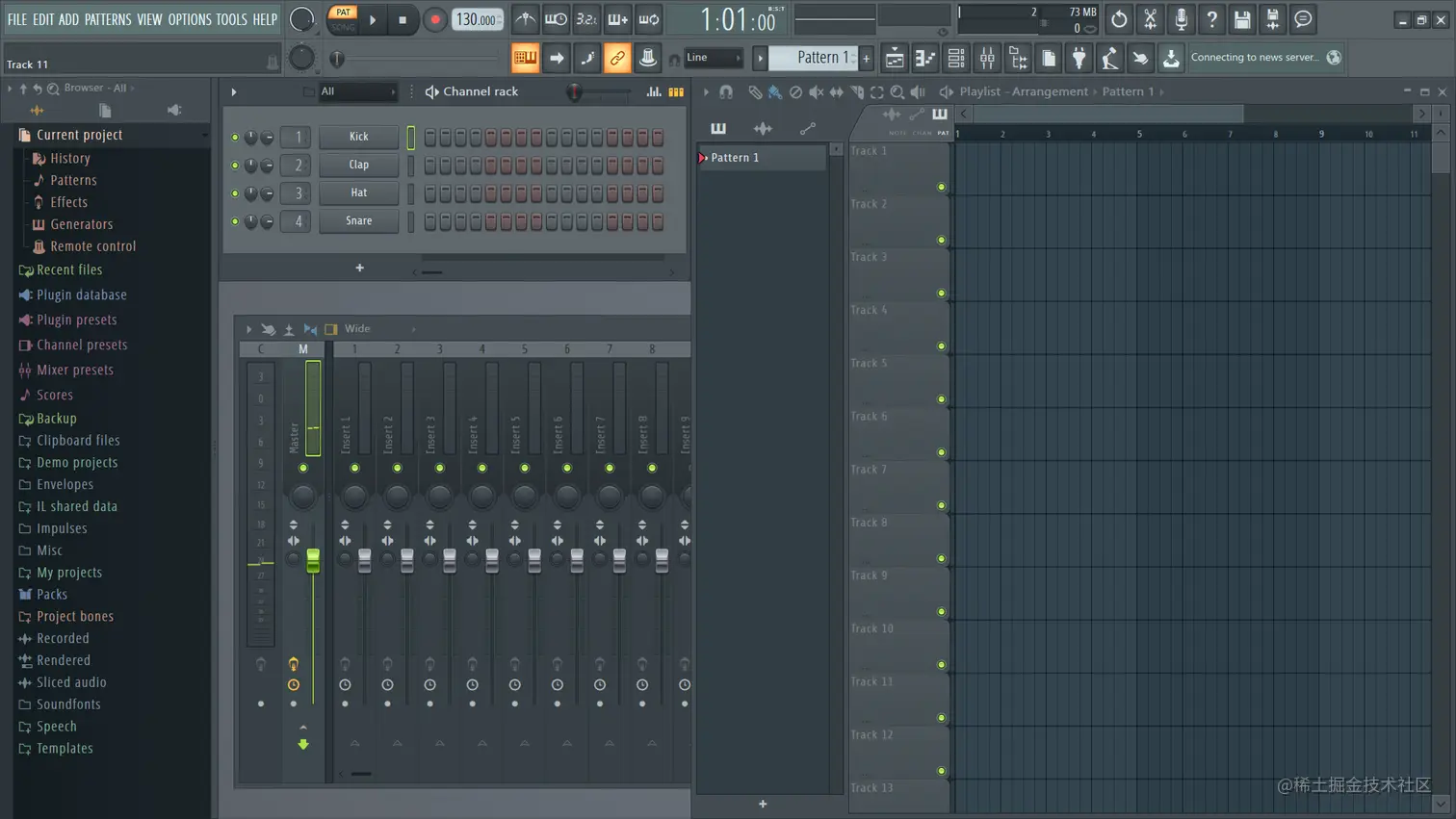The image size is (1456, 819).
Task: Open the channel filter All dropdown
Action: 357,91
